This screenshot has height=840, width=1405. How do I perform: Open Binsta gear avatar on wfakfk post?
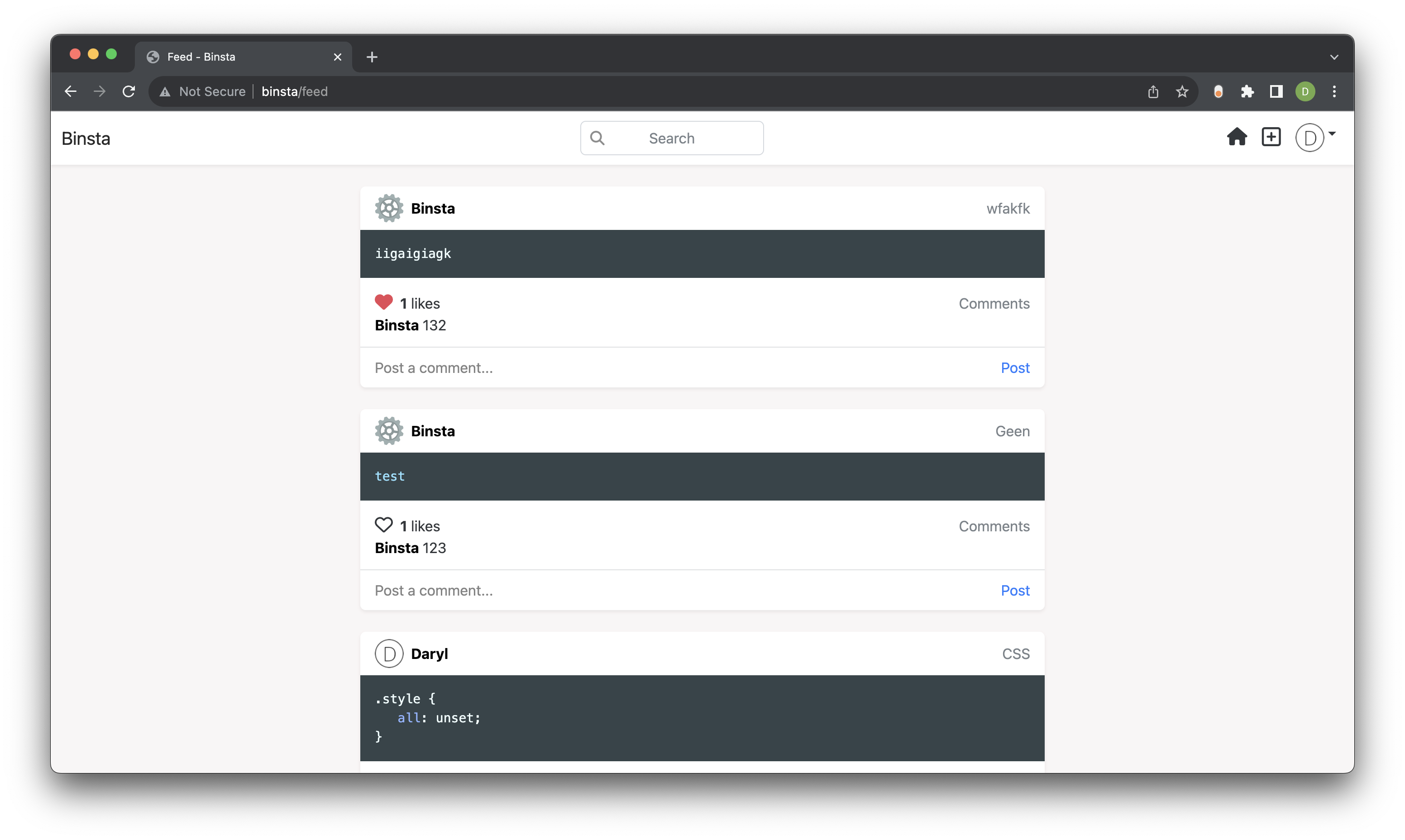pos(389,208)
